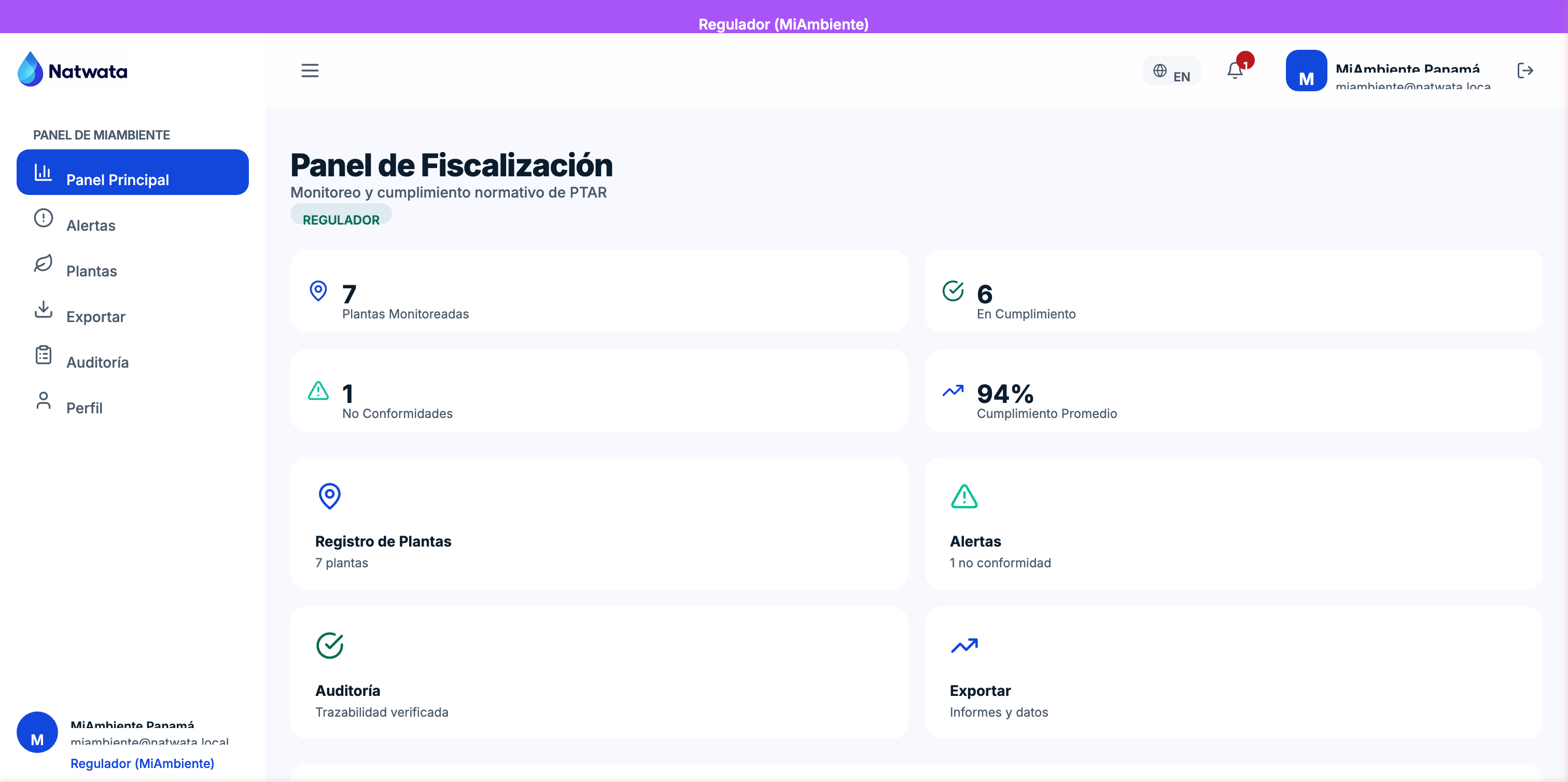1568x782 pixels.
Task: Click the Natwata logo
Action: point(73,71)
